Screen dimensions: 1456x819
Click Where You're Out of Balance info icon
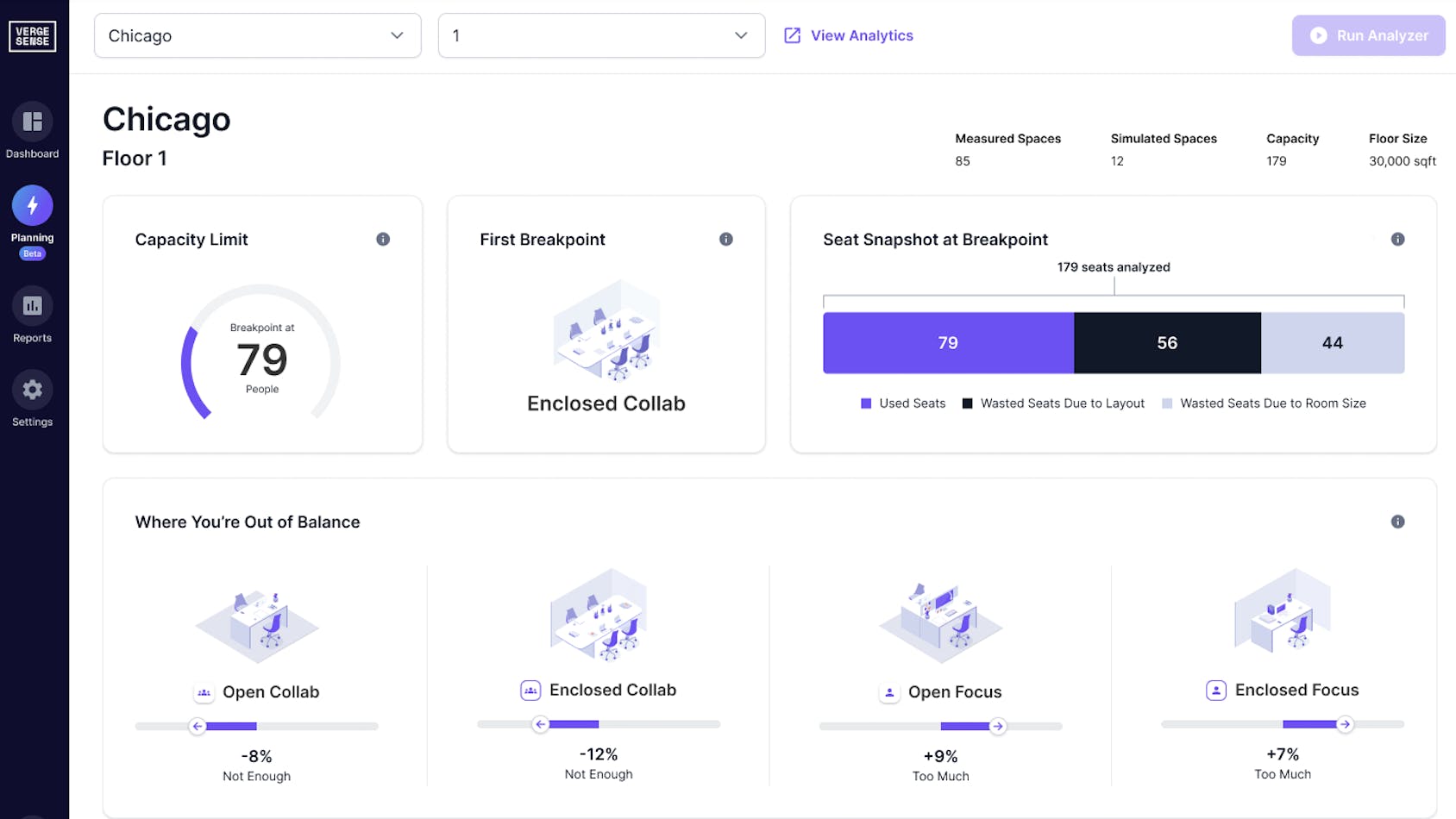pos(1397,522)
